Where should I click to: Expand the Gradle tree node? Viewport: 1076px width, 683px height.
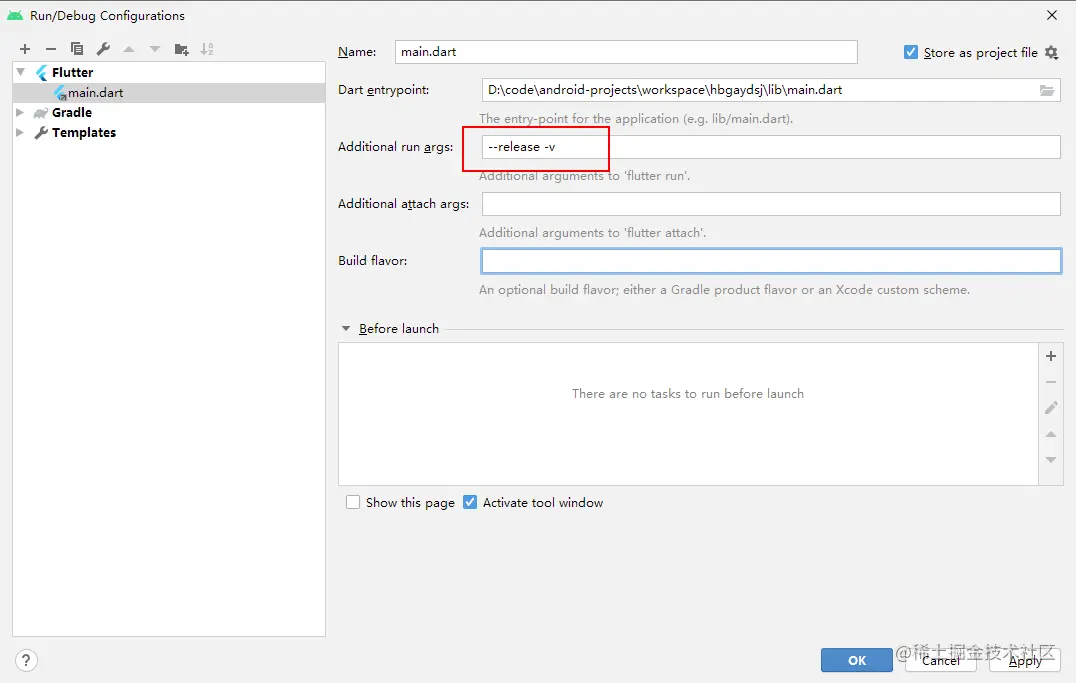point(21,113)
